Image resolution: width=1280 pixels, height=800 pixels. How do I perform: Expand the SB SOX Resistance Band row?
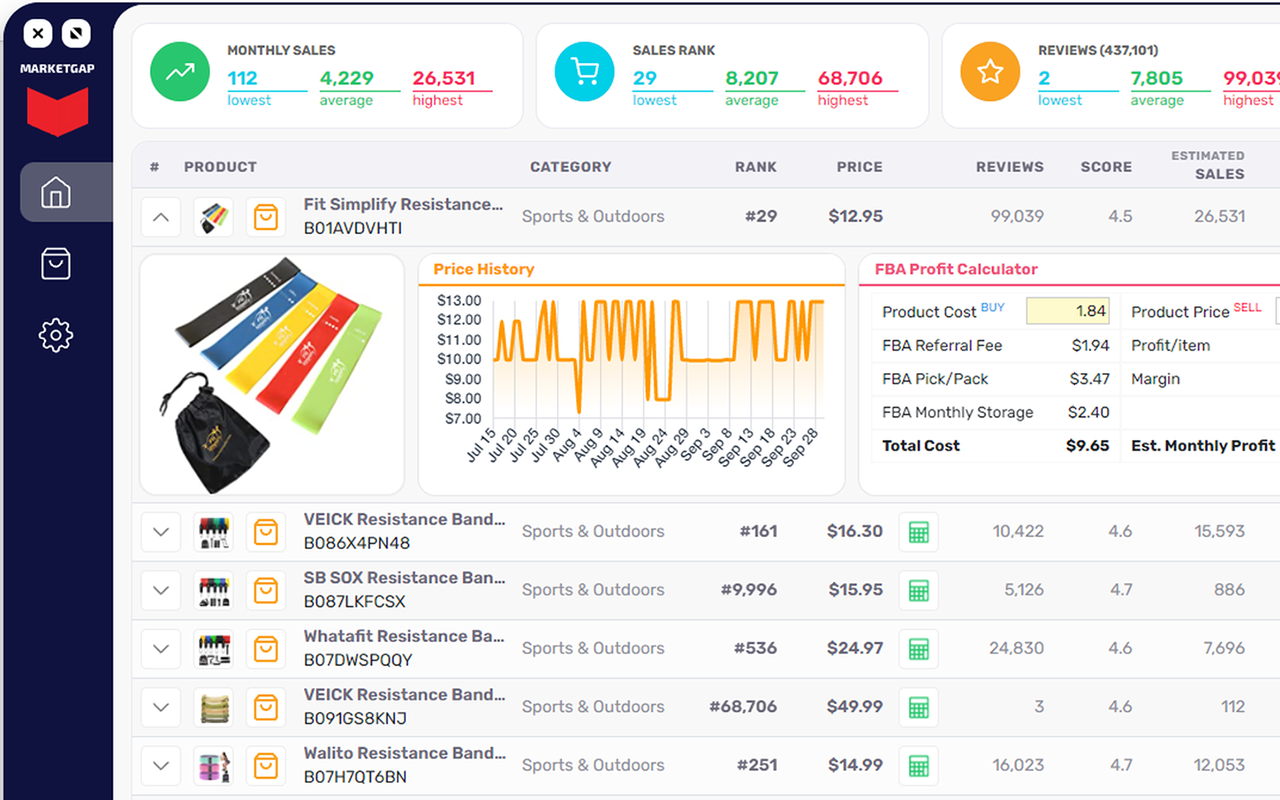160,590
